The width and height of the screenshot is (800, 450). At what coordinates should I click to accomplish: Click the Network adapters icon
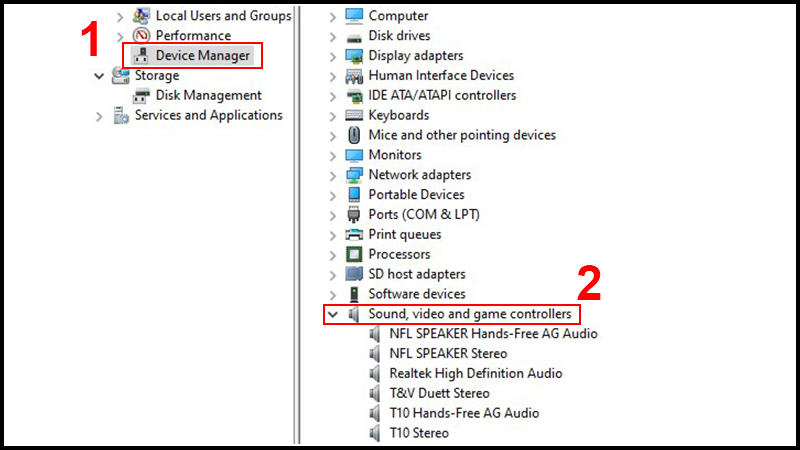point(354,175)
